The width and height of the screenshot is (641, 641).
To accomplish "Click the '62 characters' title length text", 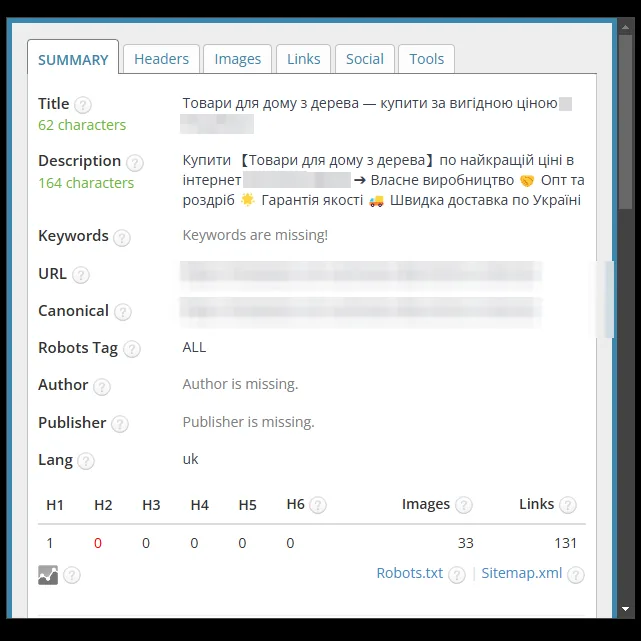I will 82,125.
